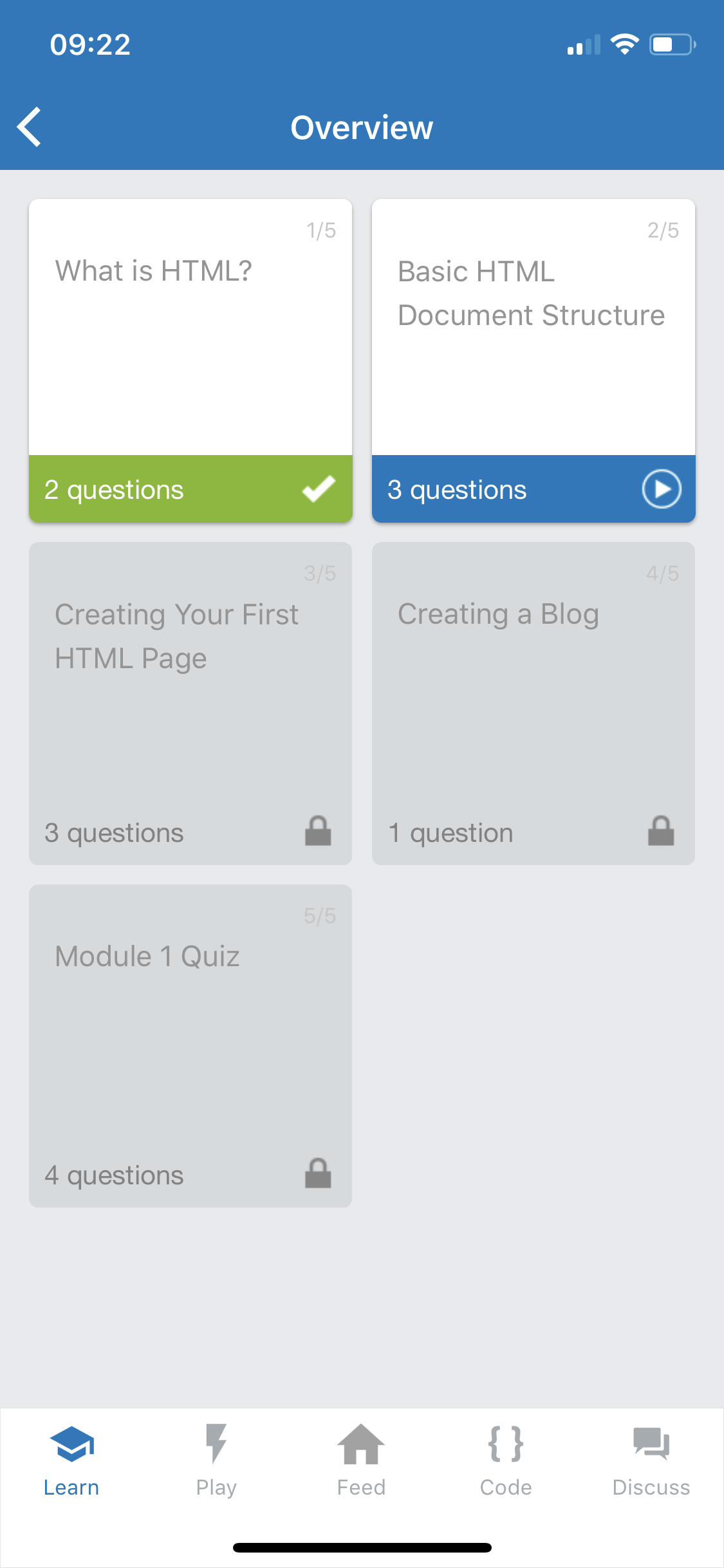Tap the back arrow in header

point(30,127)
